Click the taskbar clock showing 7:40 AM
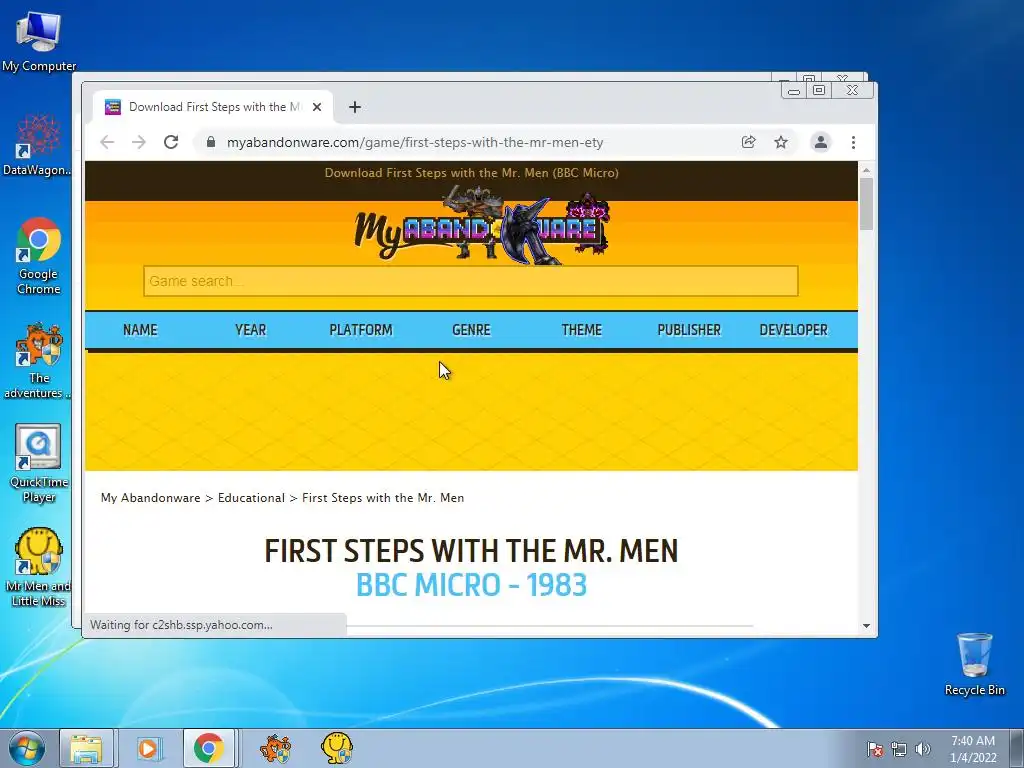This screenshot has width=1024, height=768. [x=973, y=749]
